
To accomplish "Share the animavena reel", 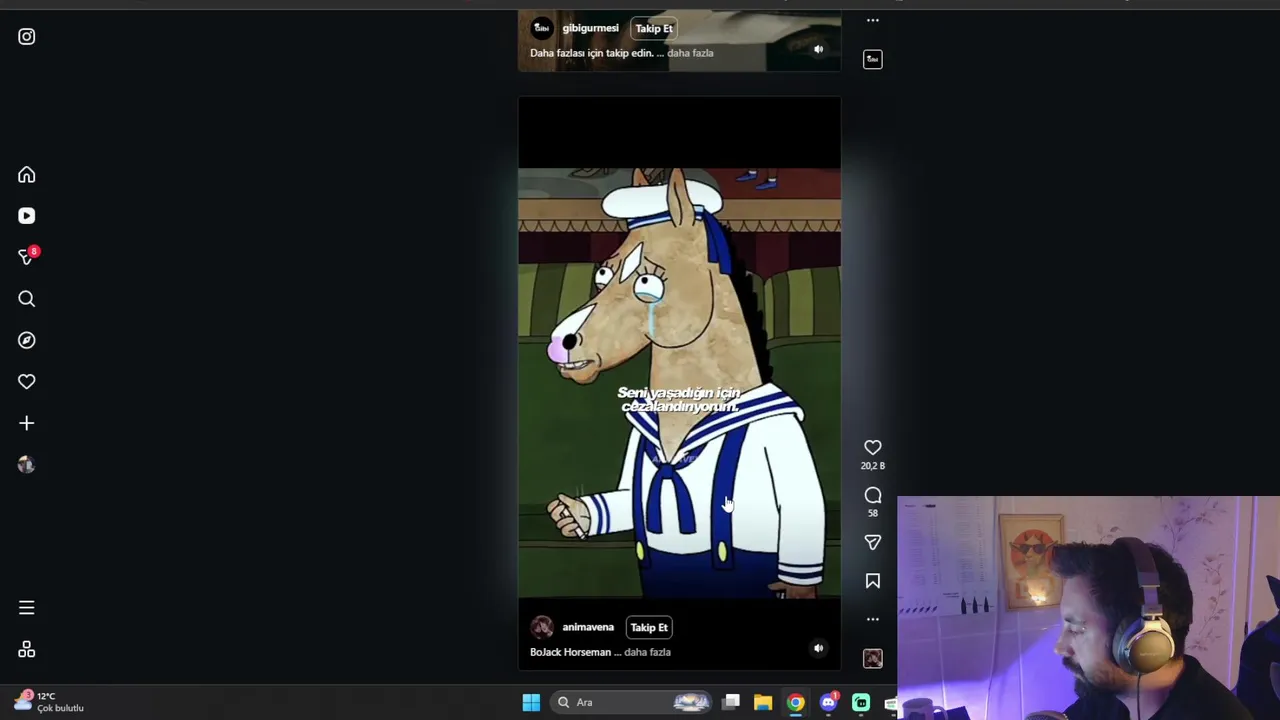I will pyautogui.click(x=873, y=542).
